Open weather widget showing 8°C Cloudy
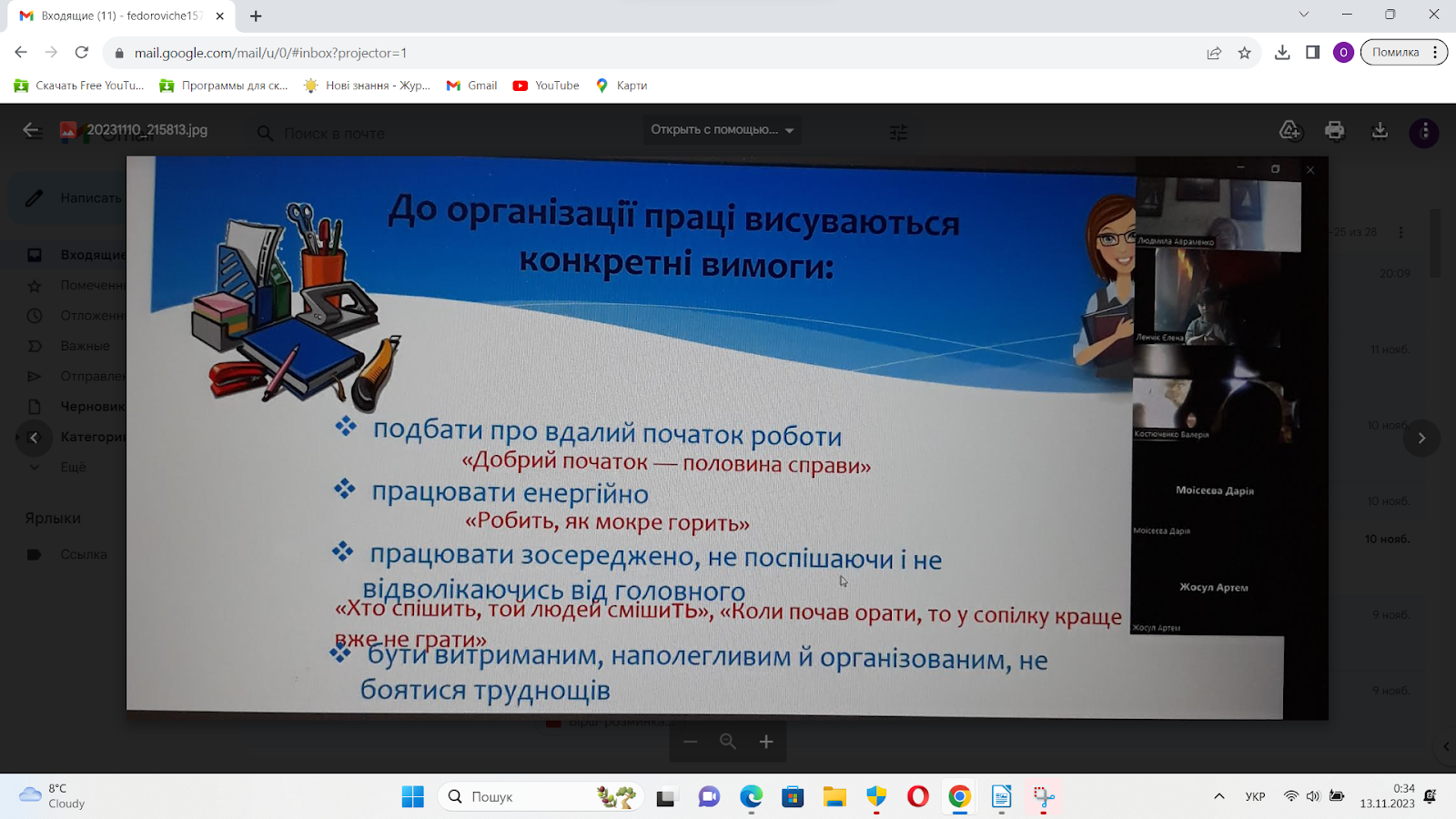Viewport: 1456px width, 819px height. pos(53,796)
